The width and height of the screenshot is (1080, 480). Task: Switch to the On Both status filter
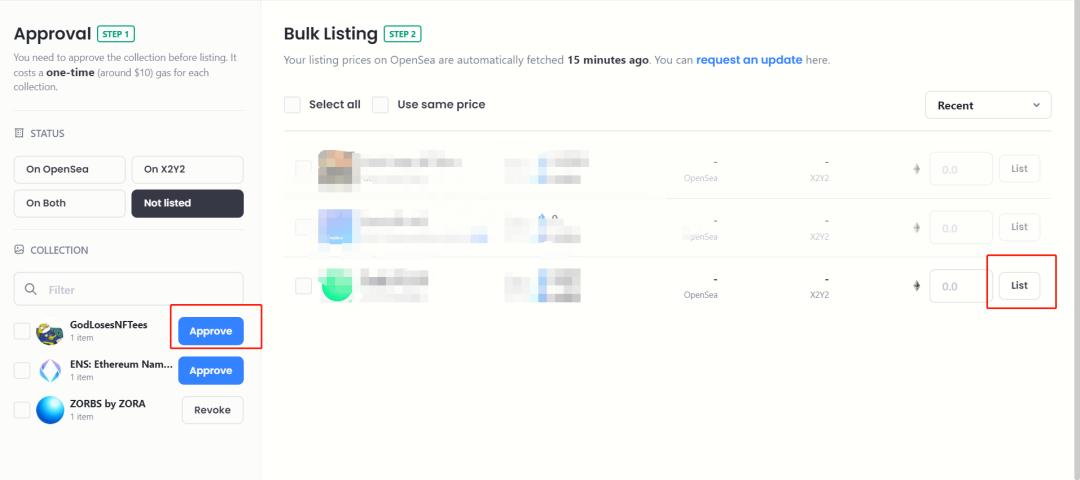point(69,203)
